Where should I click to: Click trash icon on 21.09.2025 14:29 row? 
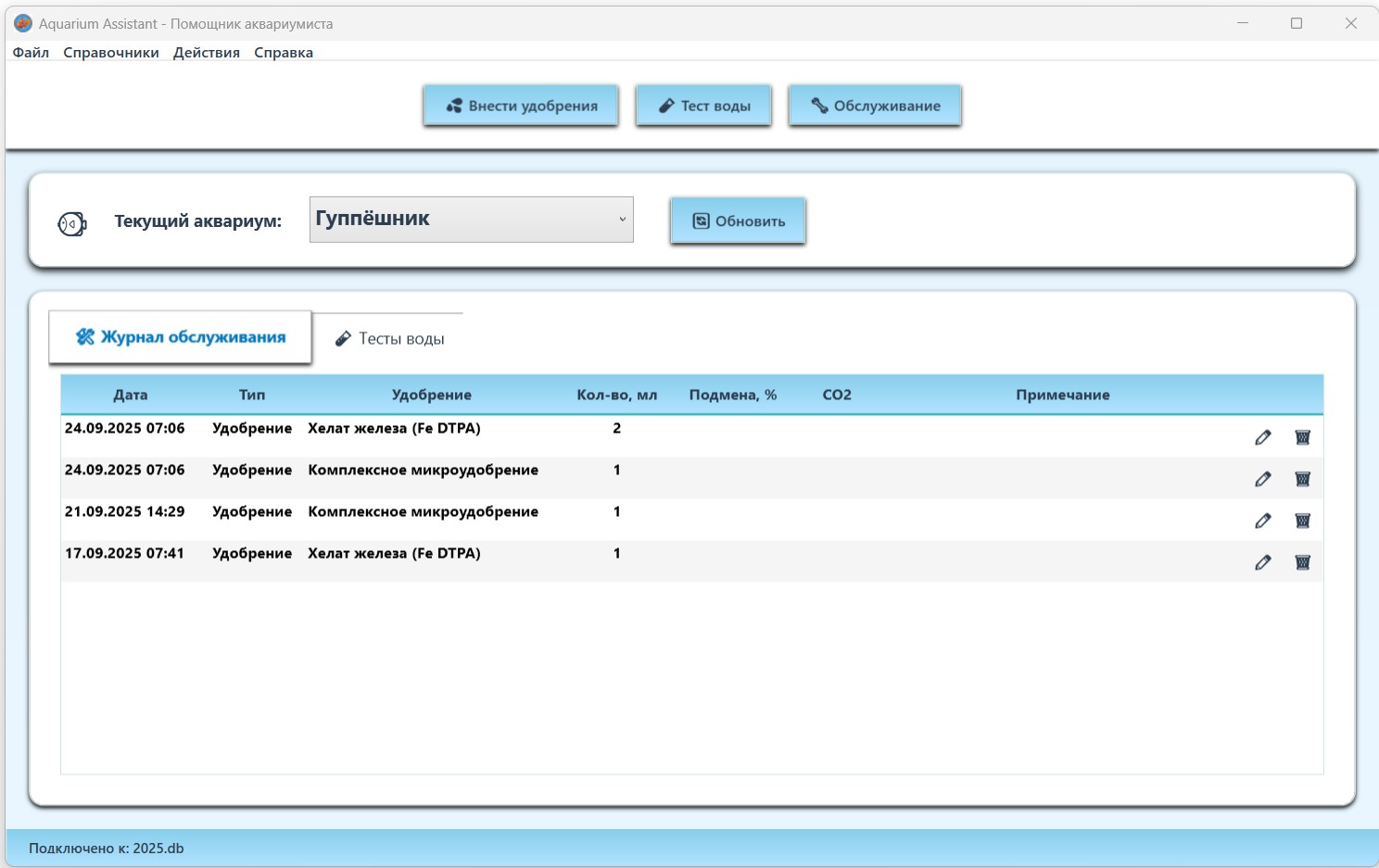click(x=1302, y=521)
